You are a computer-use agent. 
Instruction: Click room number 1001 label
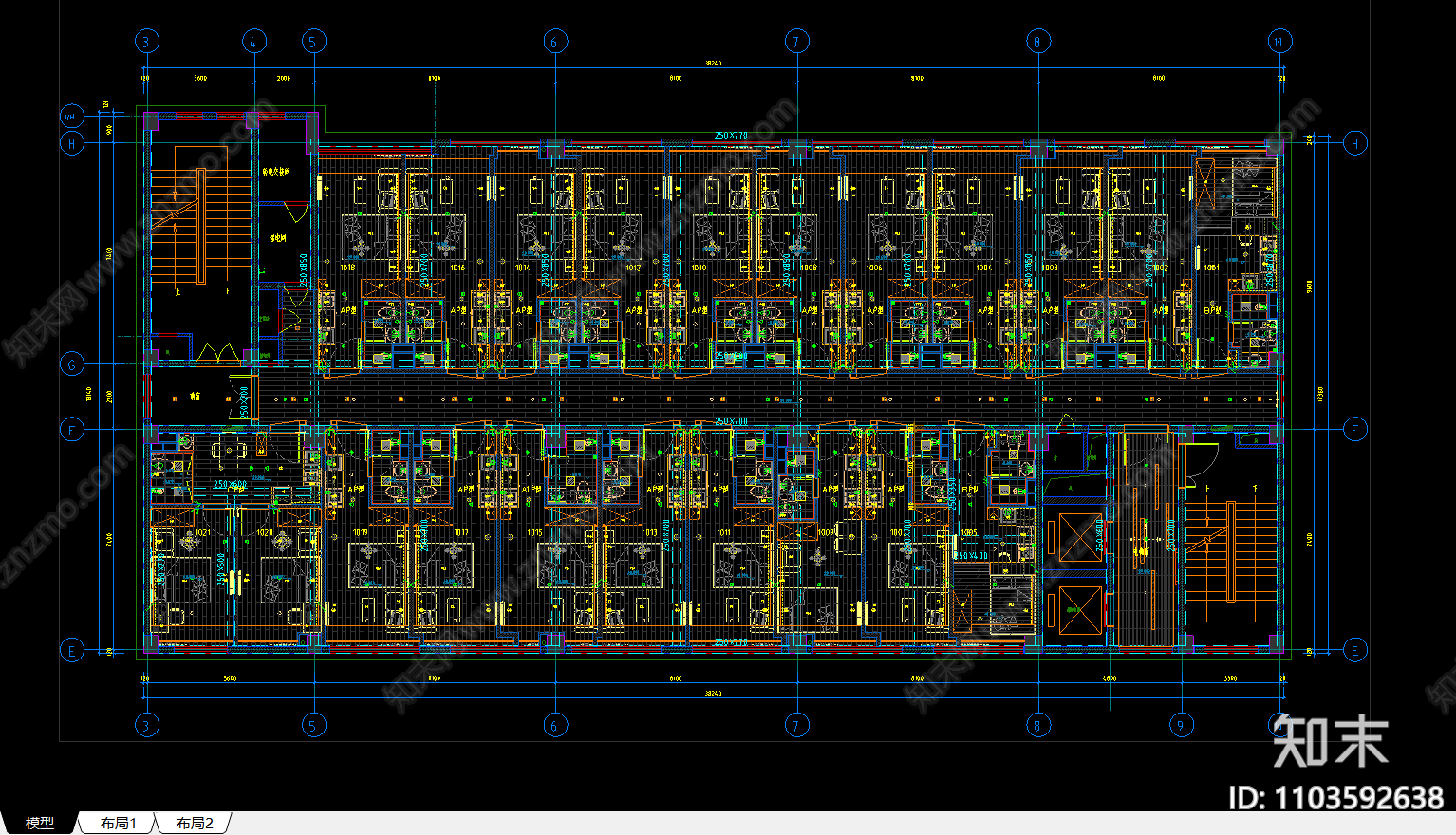pyautogui.click(x=1212, y=269)
